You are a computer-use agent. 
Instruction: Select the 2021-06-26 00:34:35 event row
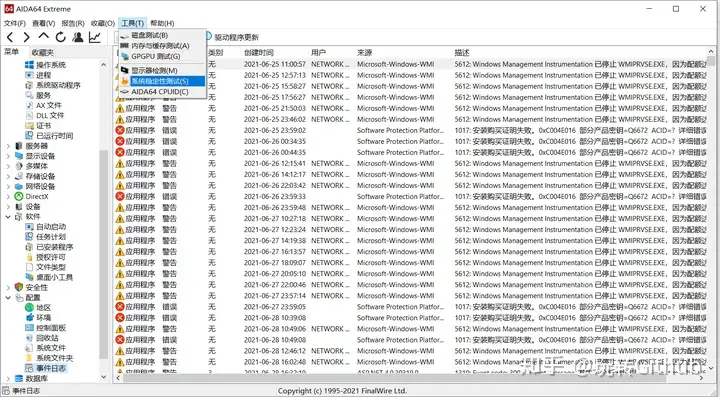pyautogui.click(x=411, y=141)
